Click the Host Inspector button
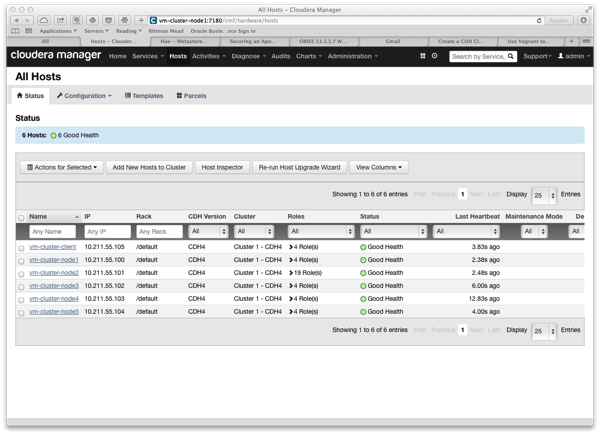The height and width of the screenshot is (435, 600). (x=222, y=167)
